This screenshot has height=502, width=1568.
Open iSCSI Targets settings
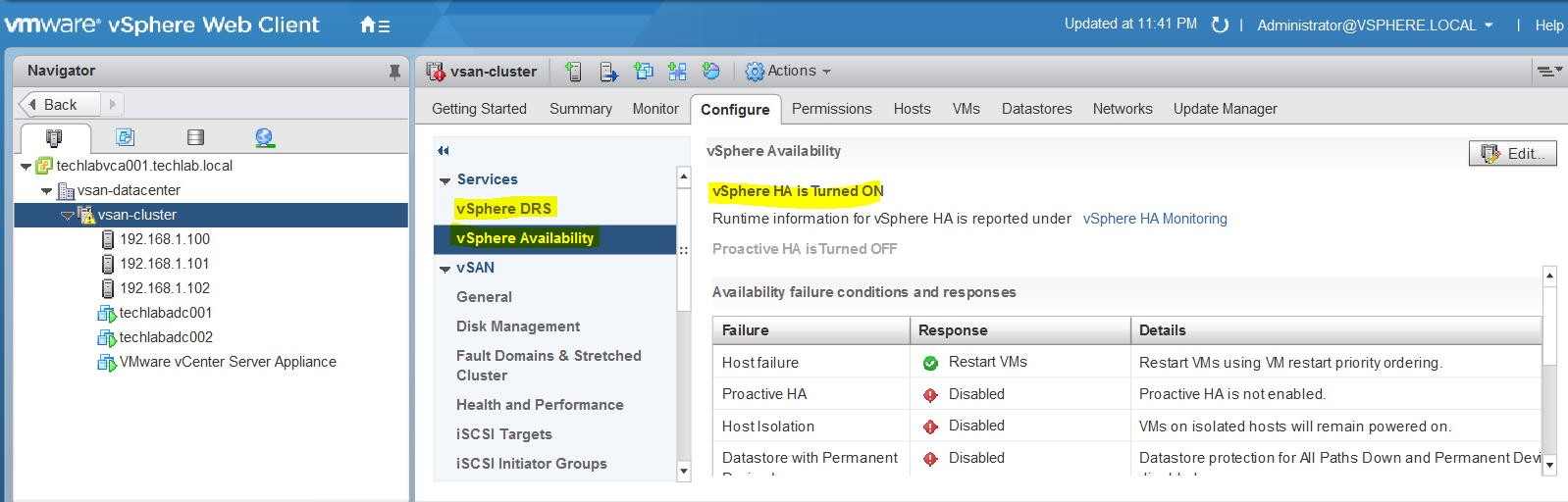504,434
